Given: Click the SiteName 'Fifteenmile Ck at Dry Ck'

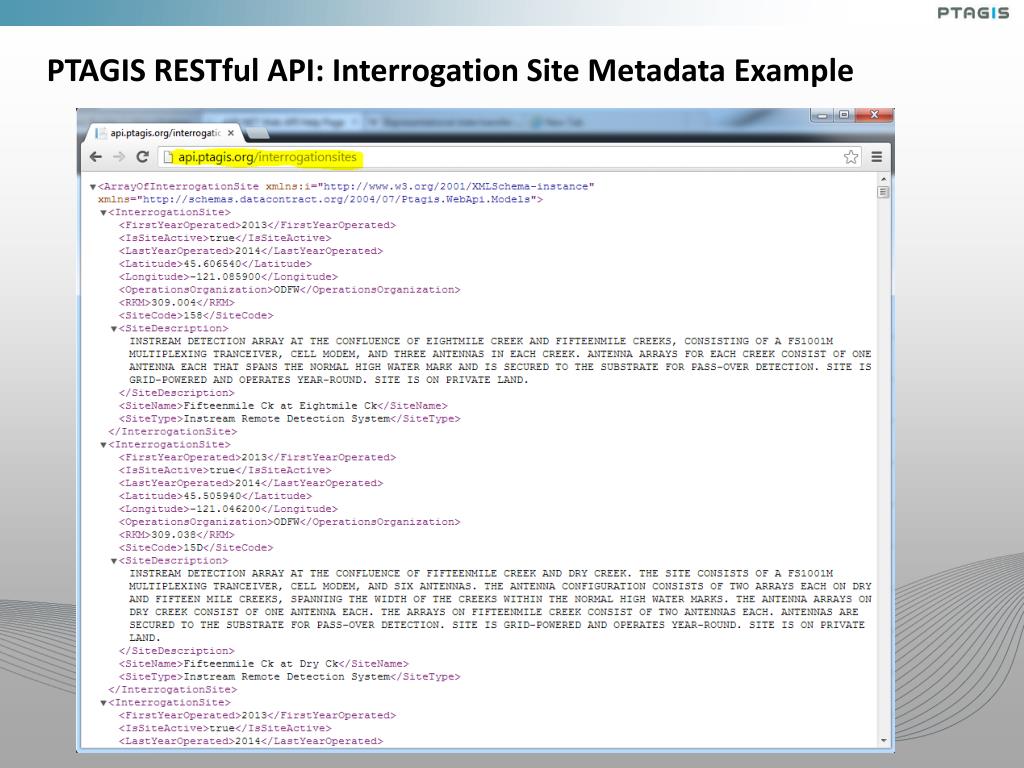Looking at the screenshot, I should click(x=261, y=664).
